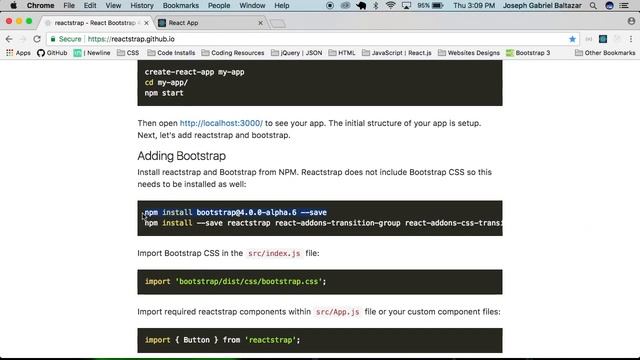The height and width of the screenshot is (360, 640).
Task: Open the jQuery | JSON bookmarks folder
Action: click(x=296, y=53)
